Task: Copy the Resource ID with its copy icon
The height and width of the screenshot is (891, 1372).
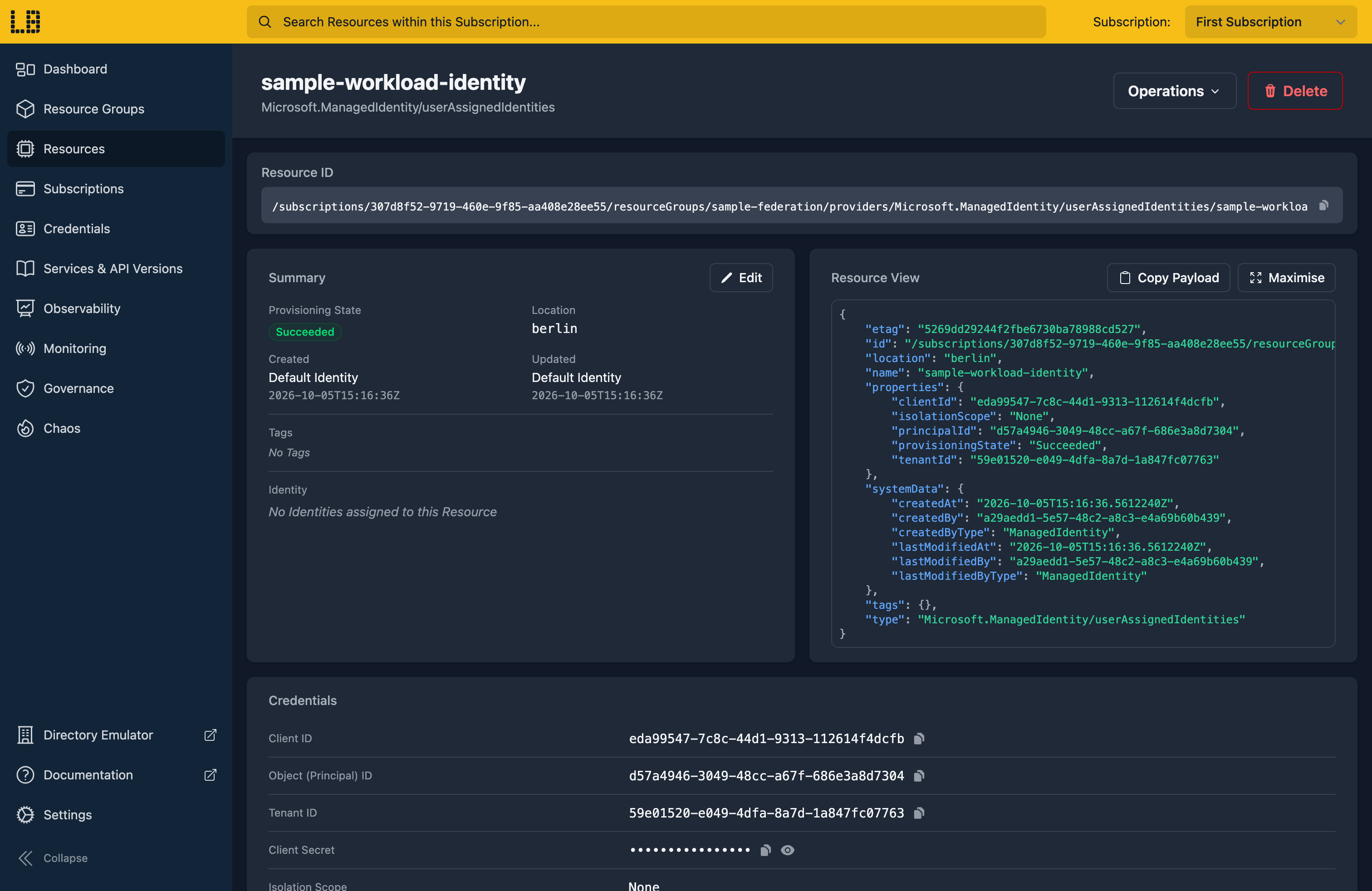Action: tap(1324, 205)
